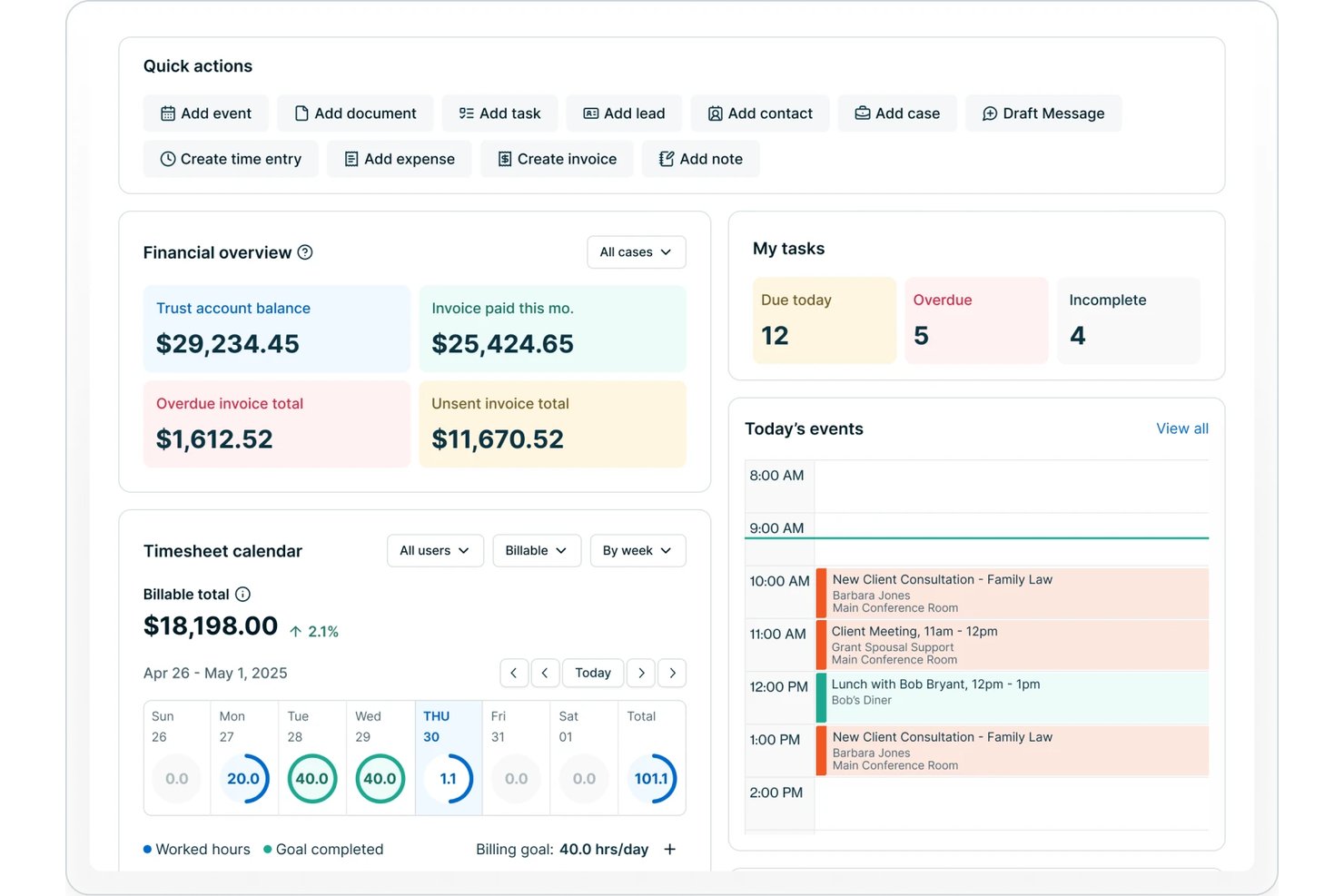Open the Overdue tasks card
This screenshot has height=896, width=1344.
coord(976,320)
